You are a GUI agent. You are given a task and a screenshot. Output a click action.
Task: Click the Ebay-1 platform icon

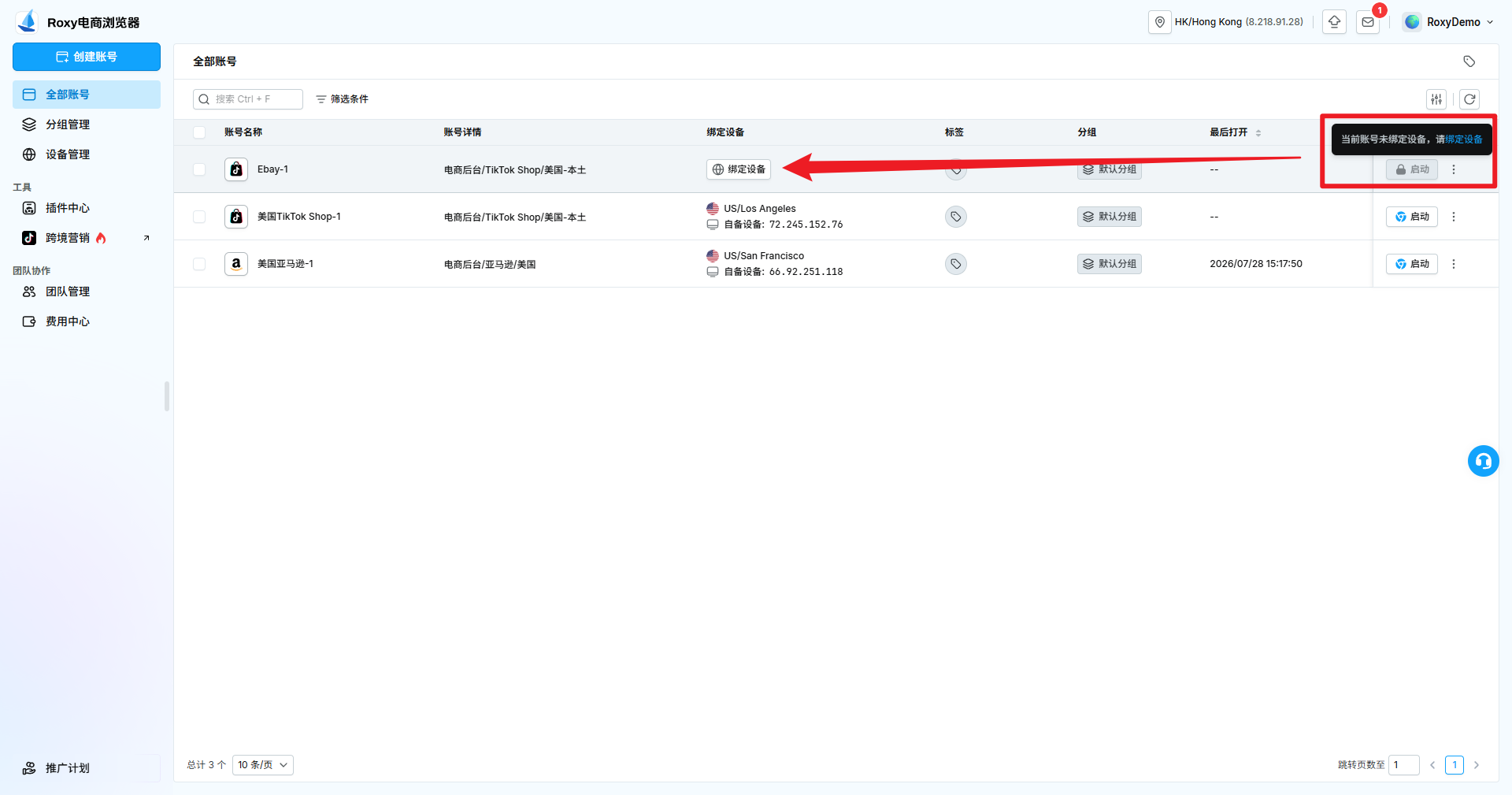pos(236,169)
